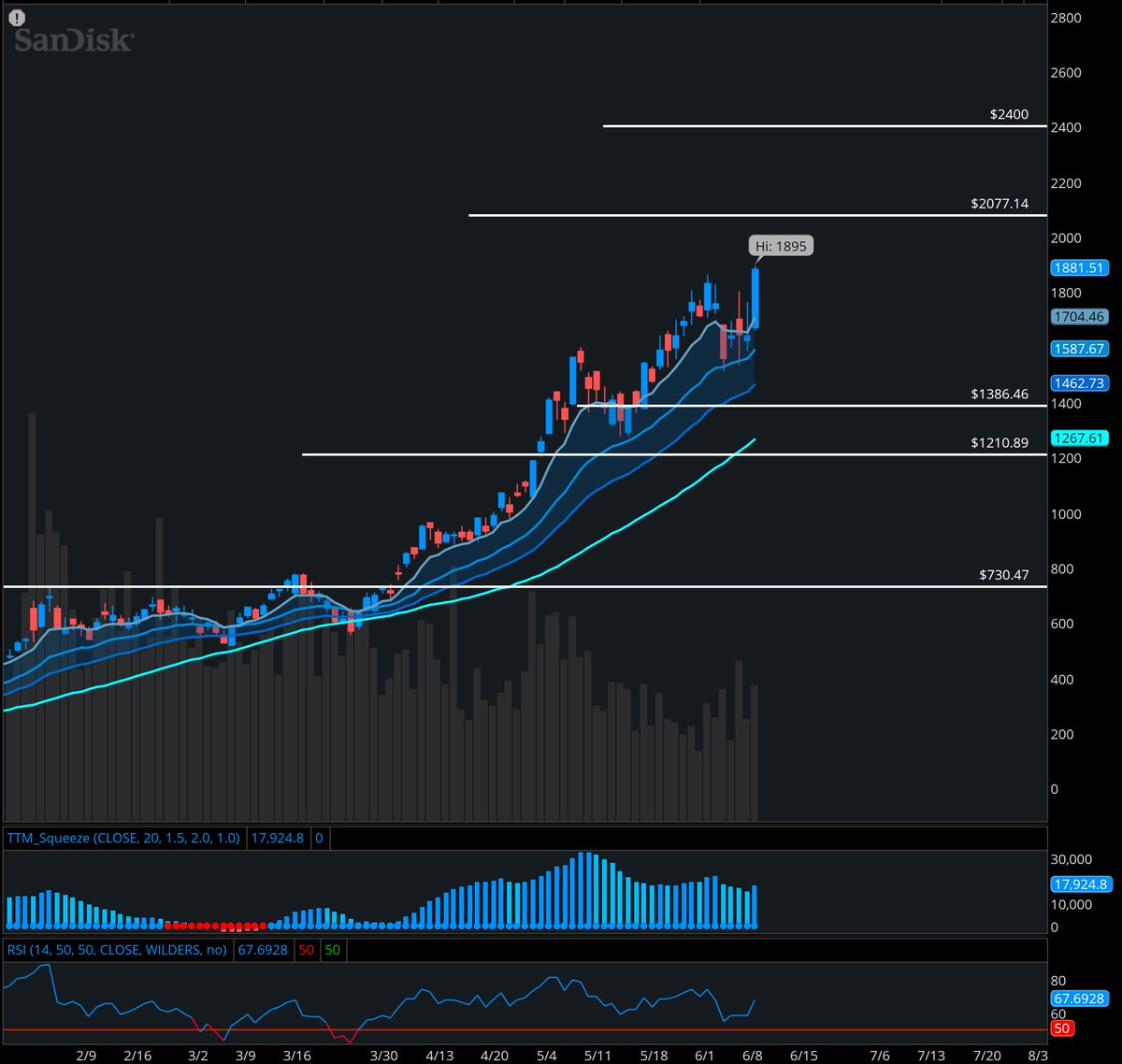Click the 1704.46 moving average bubble
The image size is (1122, 1064).
click(x=1079, y=317)
